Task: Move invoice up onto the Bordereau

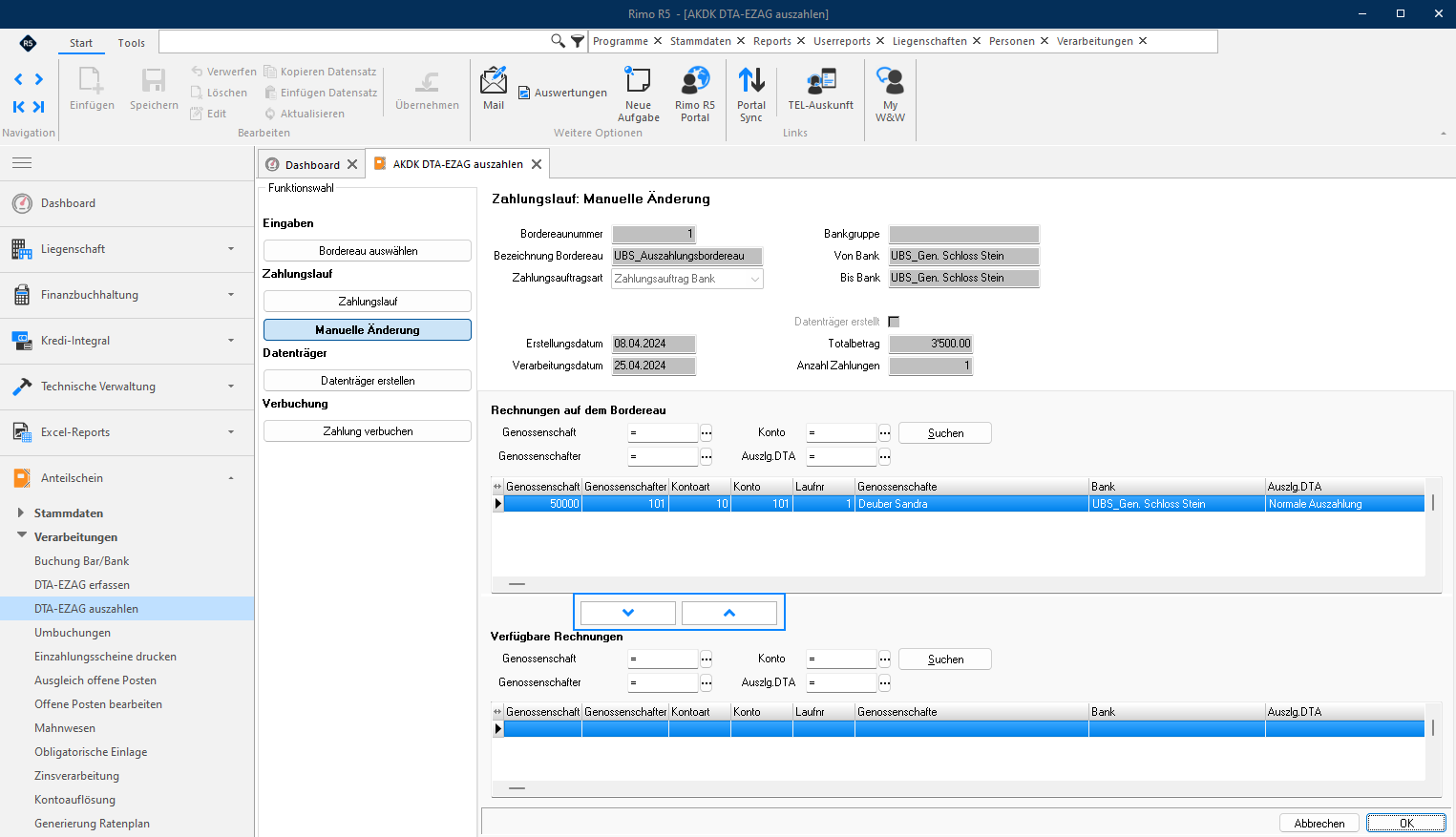Action: pos(729,613)
